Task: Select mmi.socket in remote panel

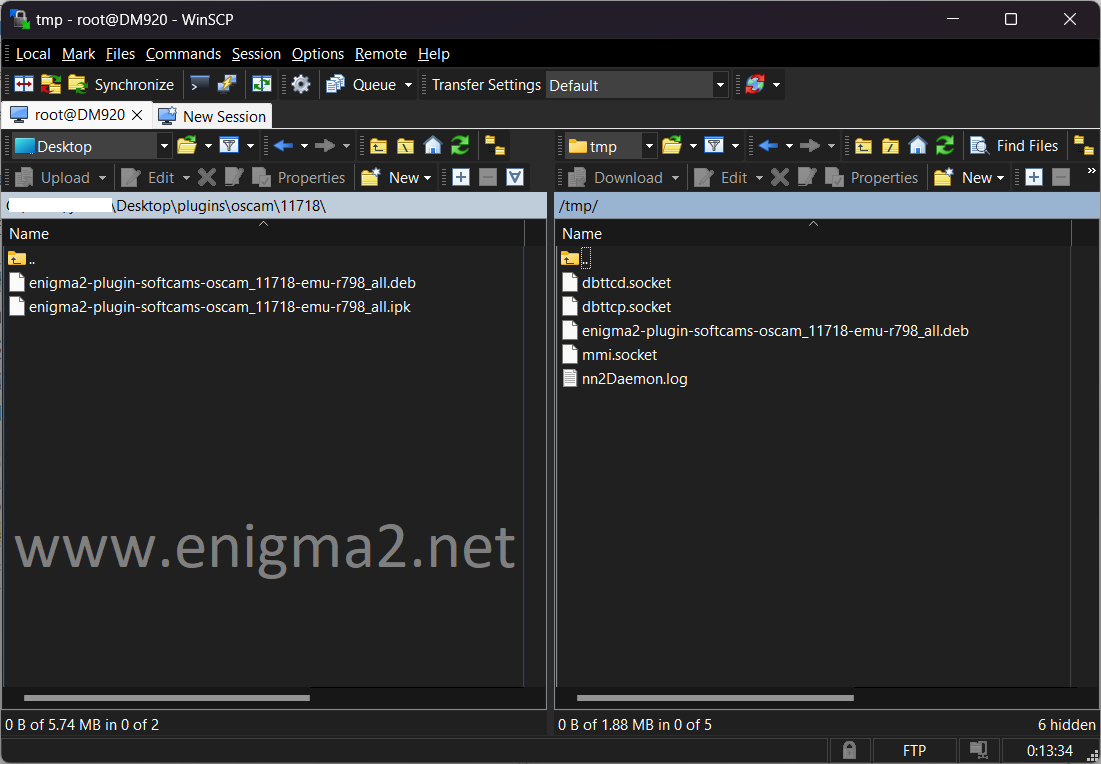Action: 609,355
